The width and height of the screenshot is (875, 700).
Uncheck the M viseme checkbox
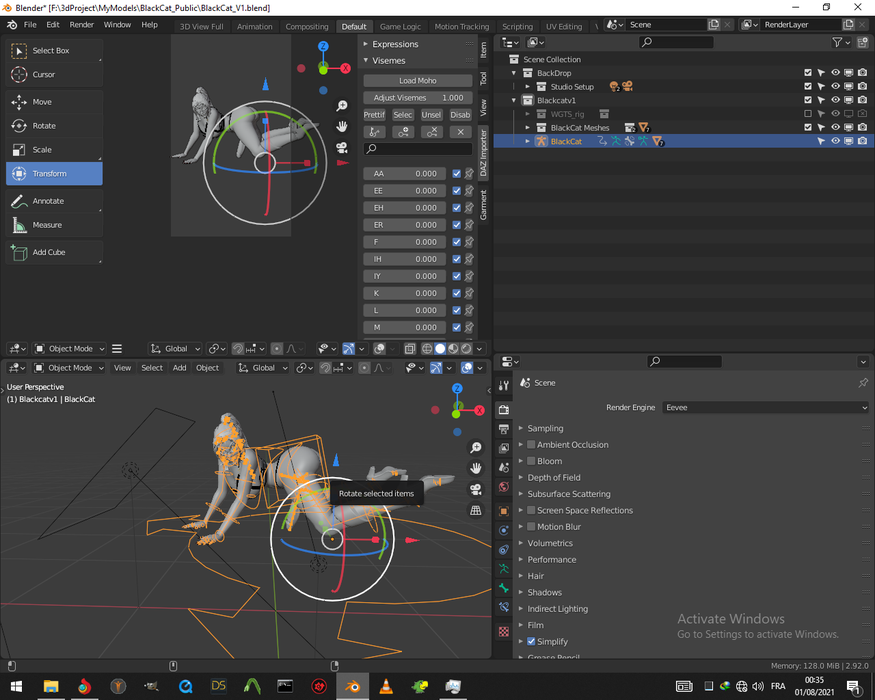(456, 327)
